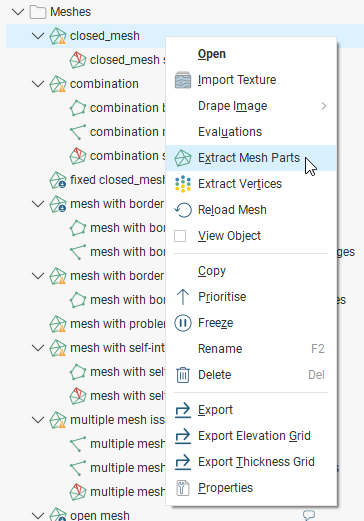Select the fixed closed_mesh tree item
The height and width of the screenshot is (521, 364).
point(107,180)
